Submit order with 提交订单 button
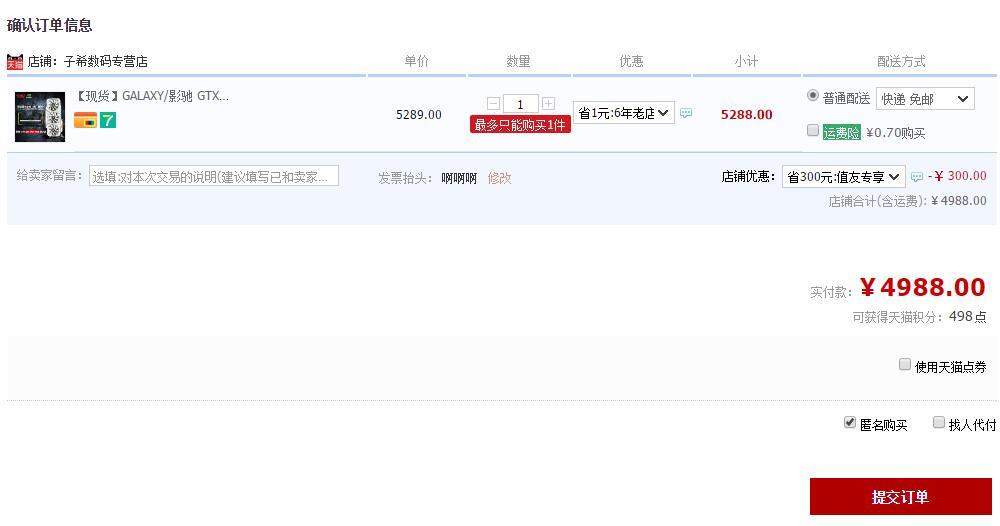This screenshot has height=526, width=1000. (x=901, y=497)
